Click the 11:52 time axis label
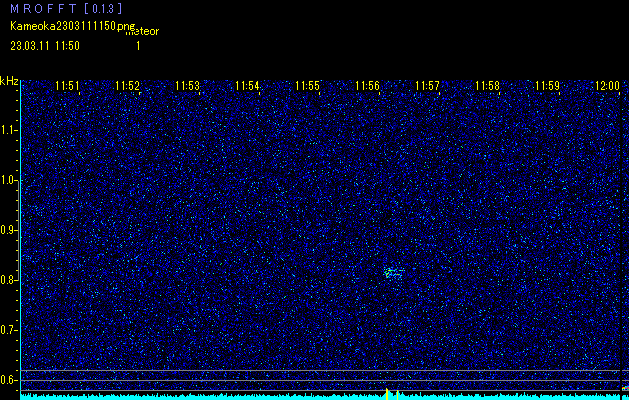 (128, 86)
